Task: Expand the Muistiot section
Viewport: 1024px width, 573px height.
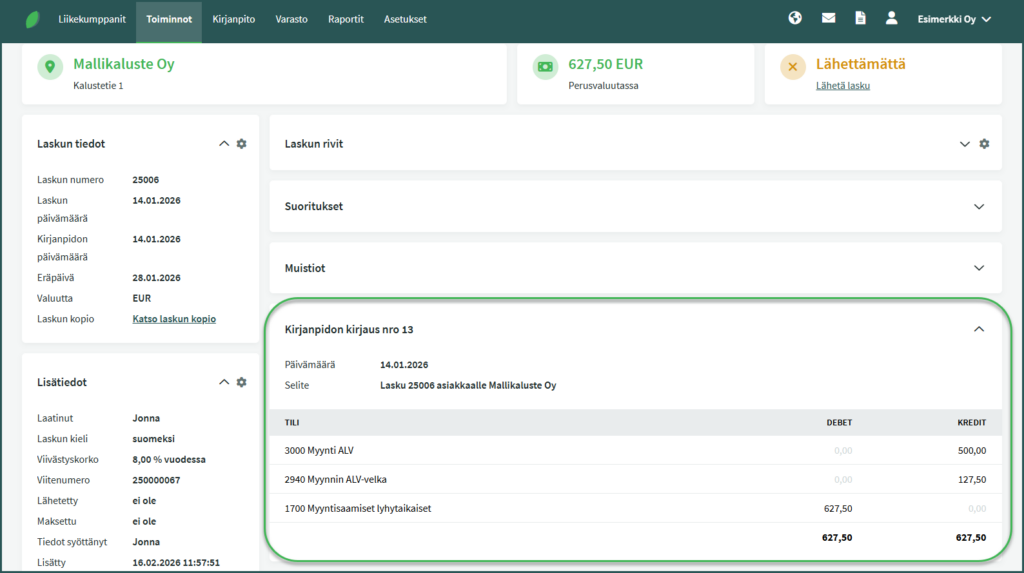Action: 979,268
